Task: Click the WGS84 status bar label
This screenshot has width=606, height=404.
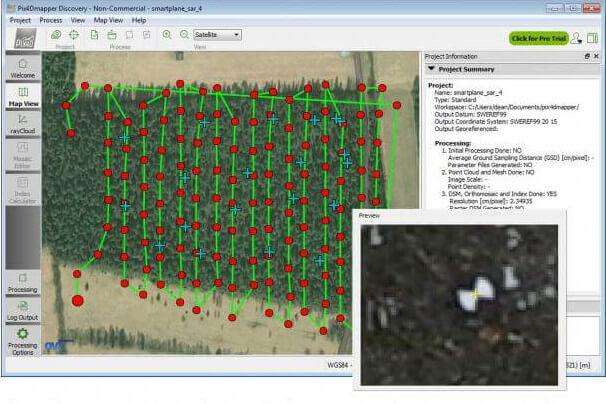Action: pos(338,365)
